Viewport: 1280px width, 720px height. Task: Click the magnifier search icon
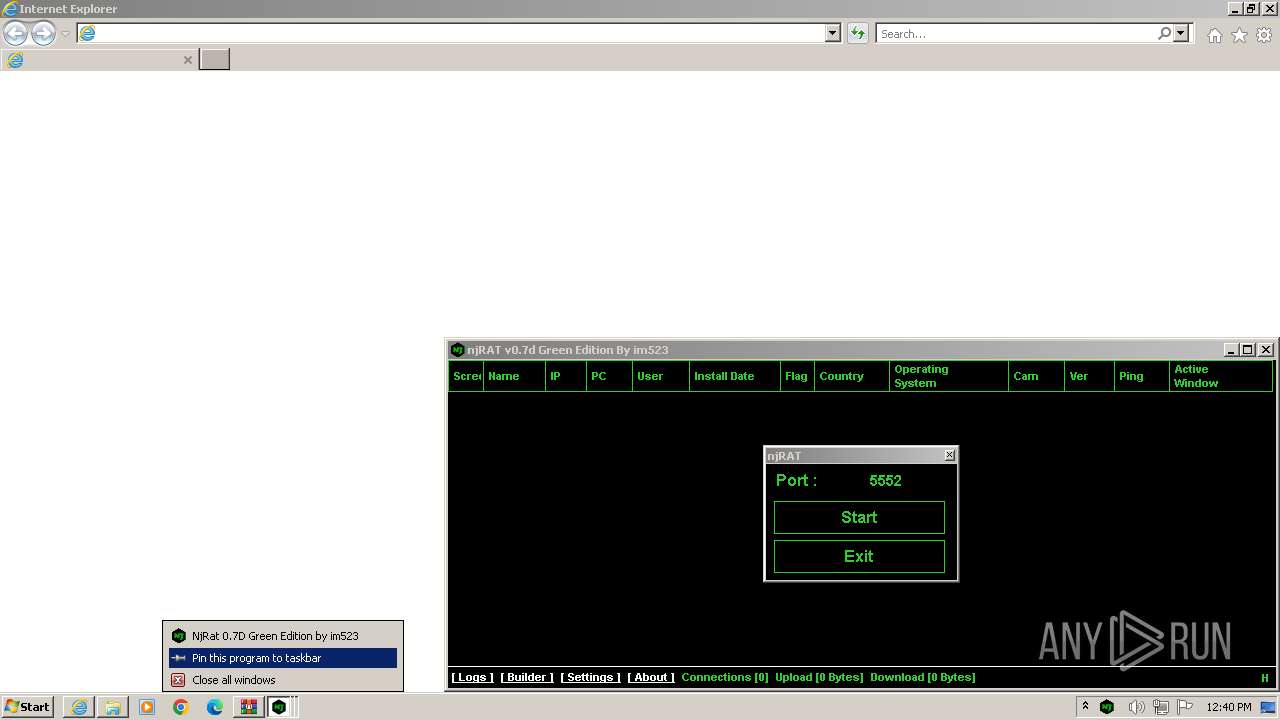1164,33
